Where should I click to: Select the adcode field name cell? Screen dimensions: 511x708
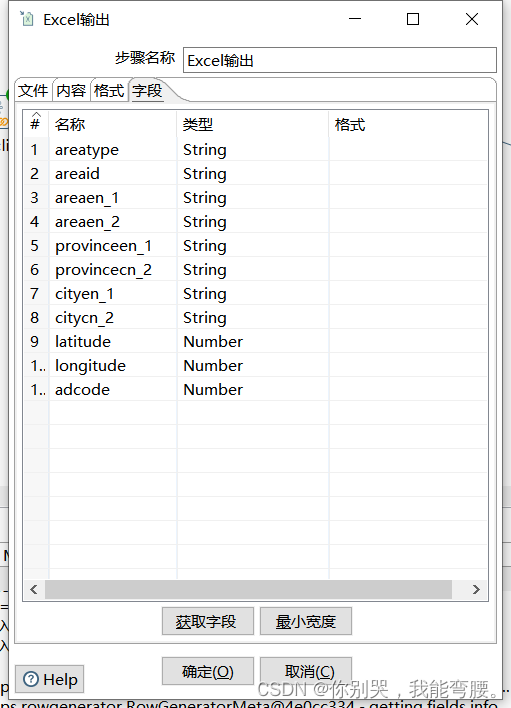pyautogui.click(x=113, y=389)
